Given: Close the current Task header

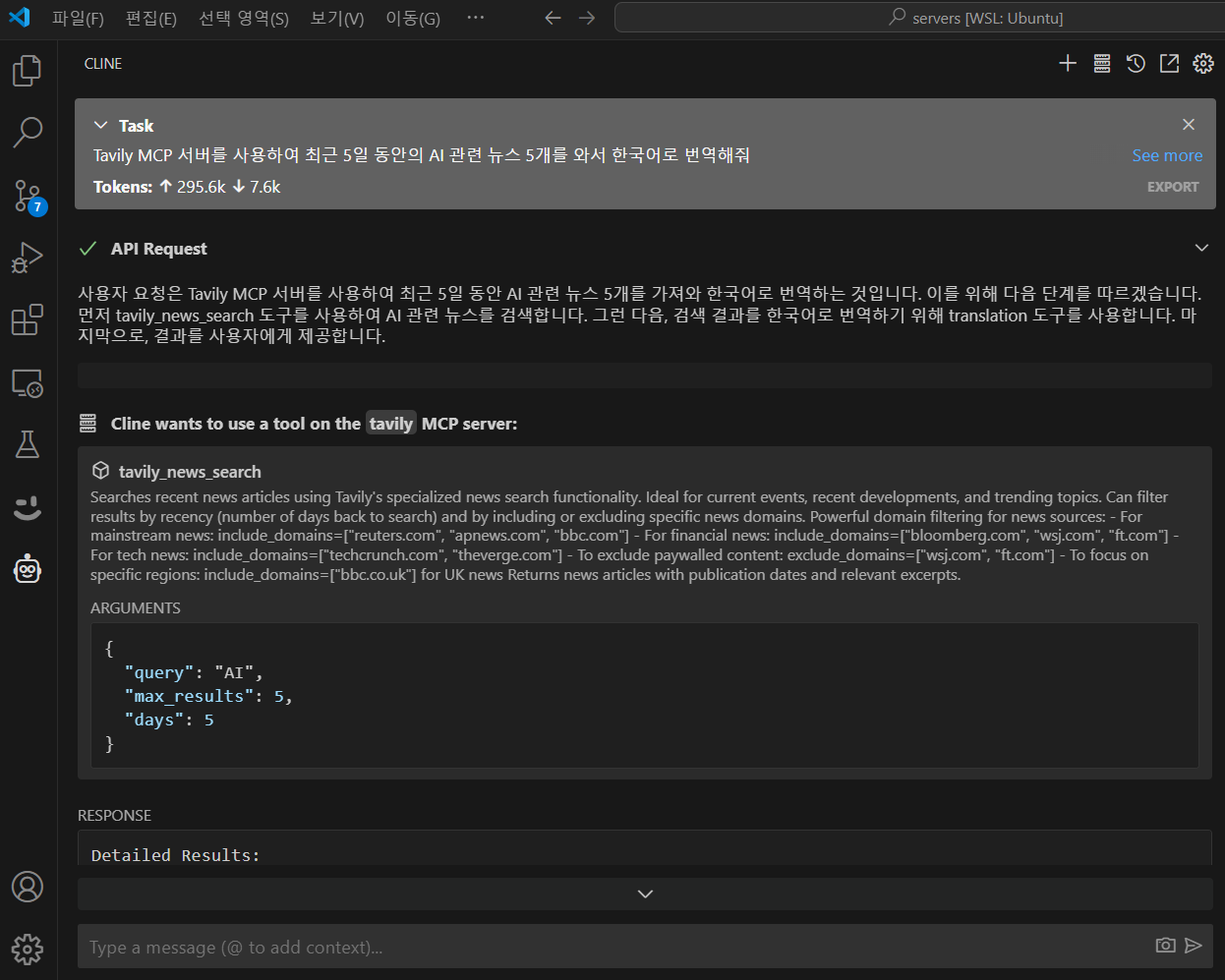Looking at the screenshot, I should pos(1189,124).
